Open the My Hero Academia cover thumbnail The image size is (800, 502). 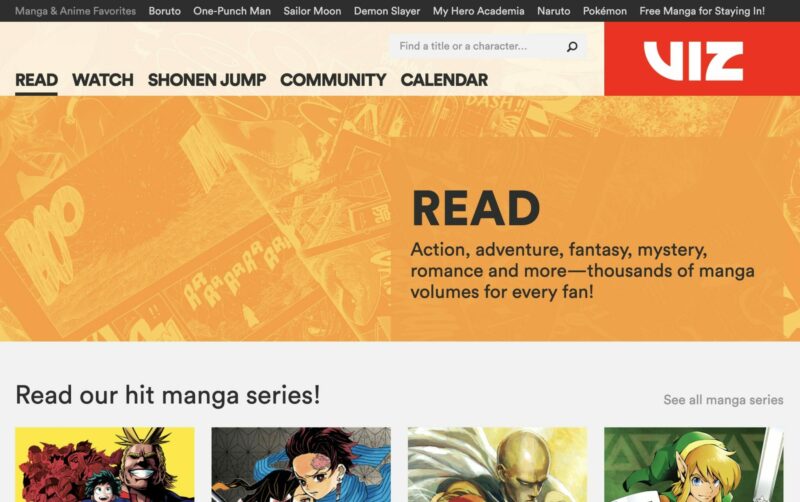tap(105, 465)
